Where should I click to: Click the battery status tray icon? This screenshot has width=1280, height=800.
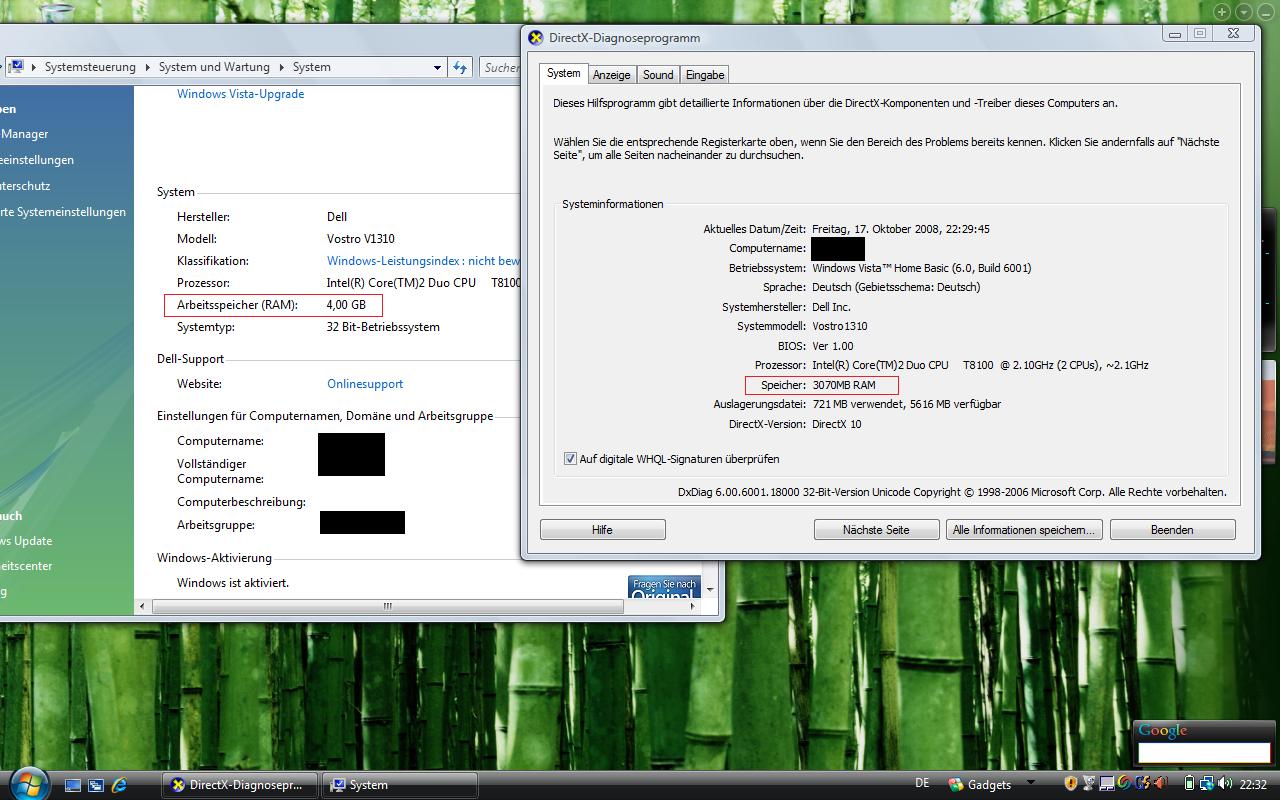pos(1189,784)
